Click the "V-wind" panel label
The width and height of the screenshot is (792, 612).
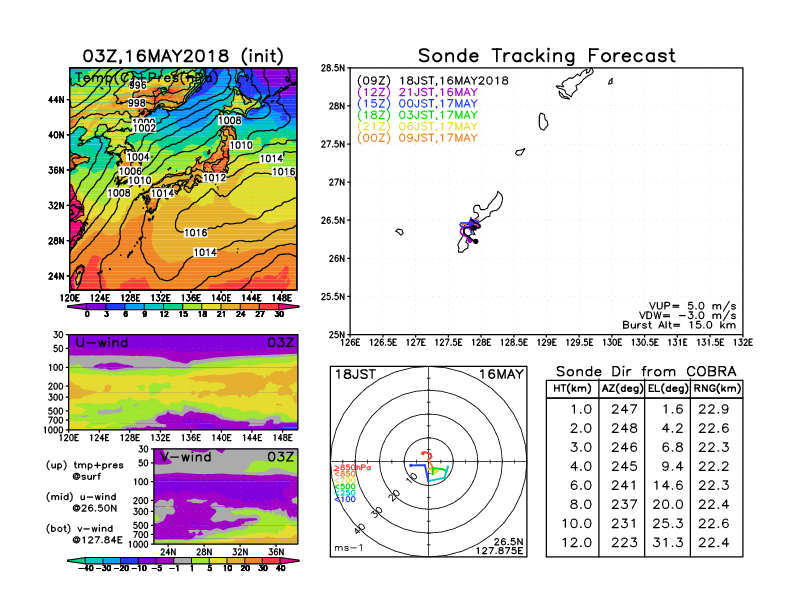(185, 457)
